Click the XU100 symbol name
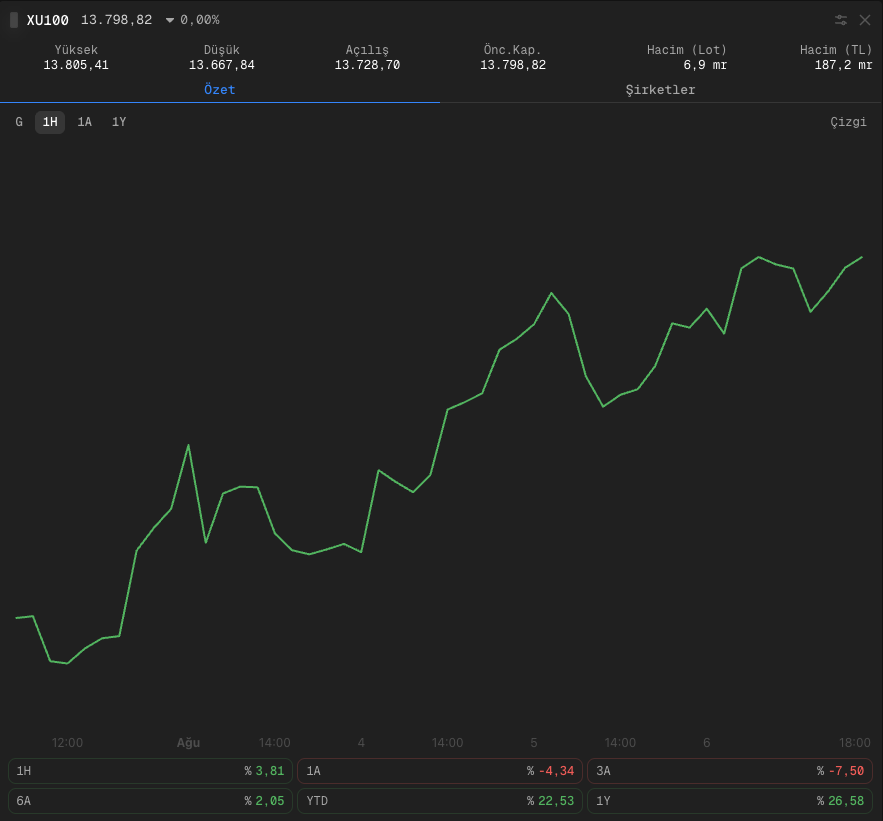The image size is (883, 821). pos(47,20)
